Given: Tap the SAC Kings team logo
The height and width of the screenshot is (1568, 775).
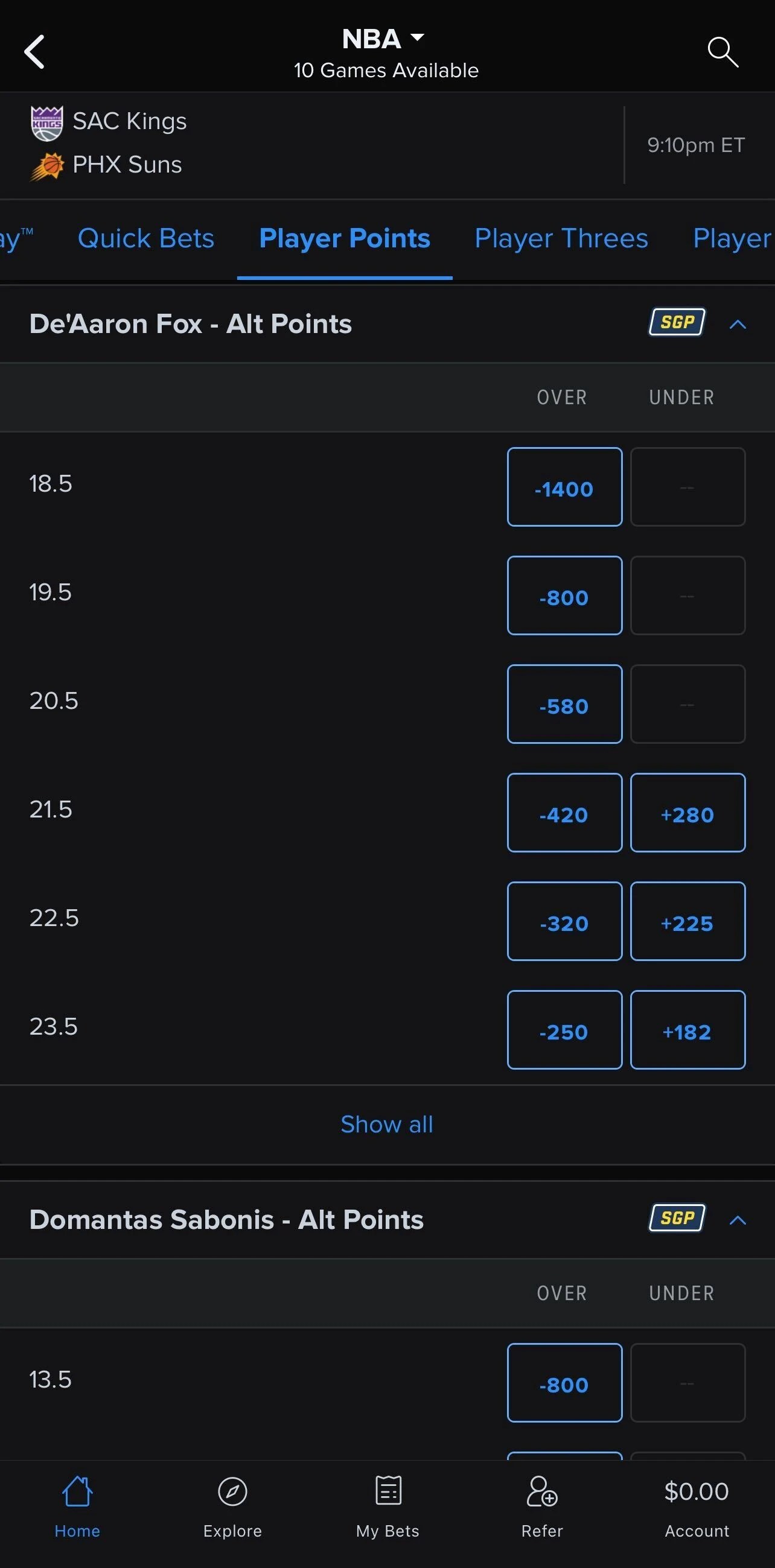Looking at the screenshot, I should [47, 122].
